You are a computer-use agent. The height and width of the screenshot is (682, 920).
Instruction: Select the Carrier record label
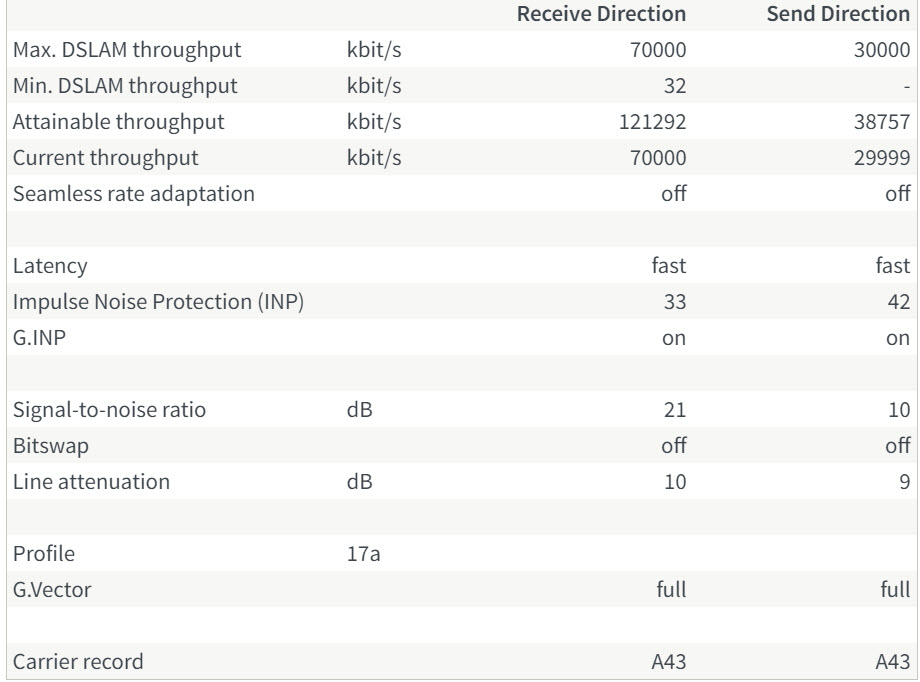[x=78, y=661]
